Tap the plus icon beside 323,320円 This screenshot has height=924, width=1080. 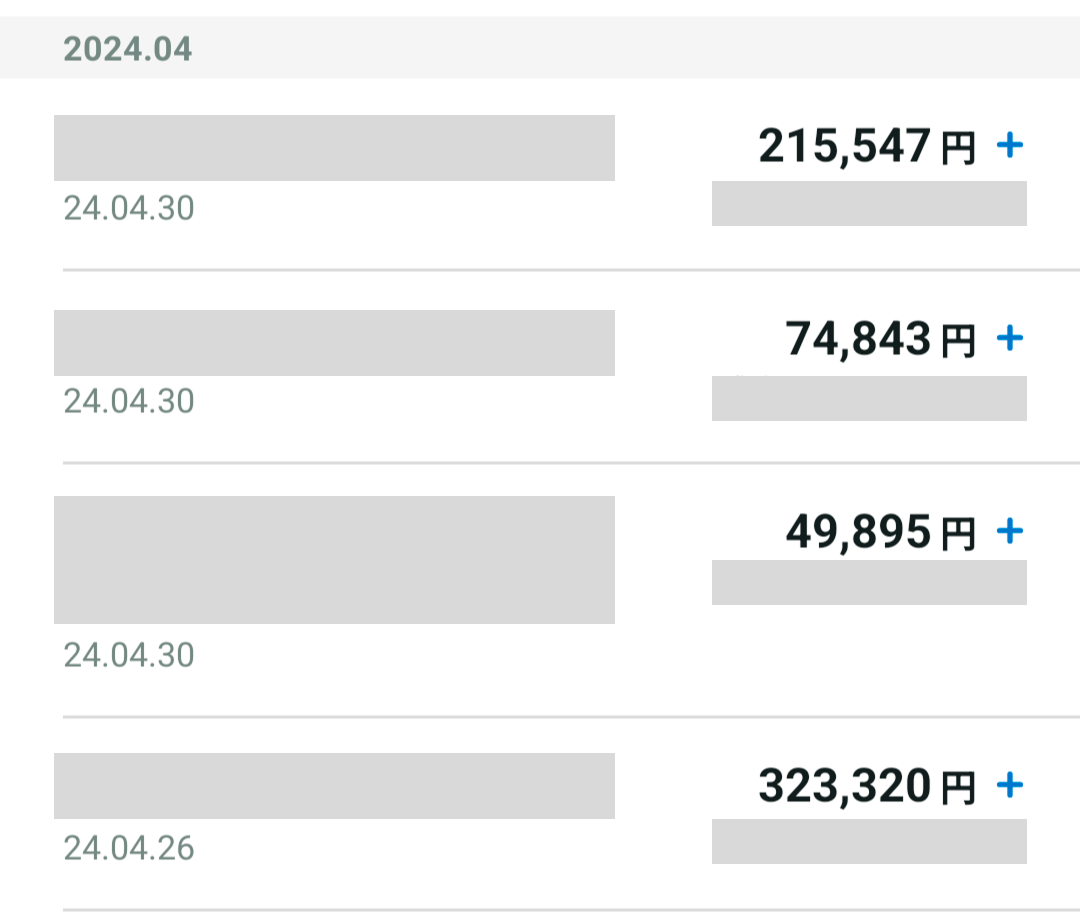point(1010,785)
